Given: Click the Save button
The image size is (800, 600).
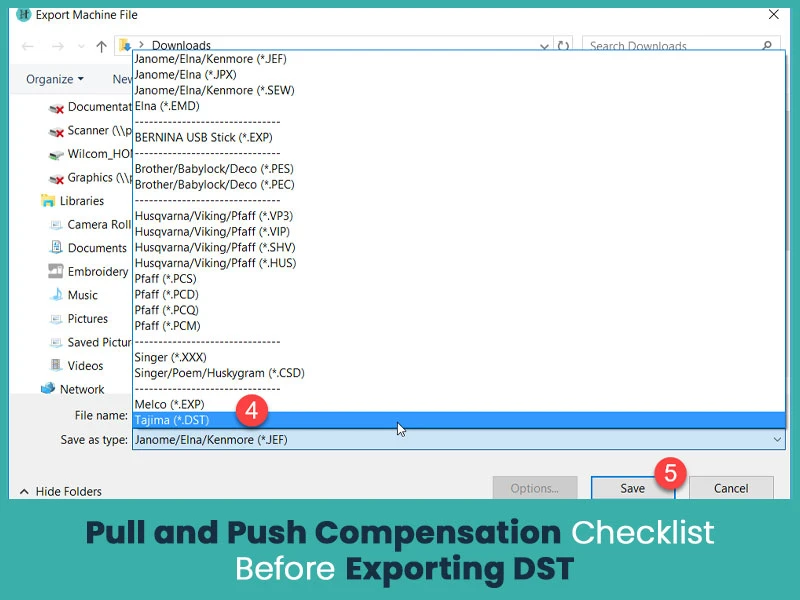Looking at the screenshot, I should pyautogui.click(x=631, y=488).
